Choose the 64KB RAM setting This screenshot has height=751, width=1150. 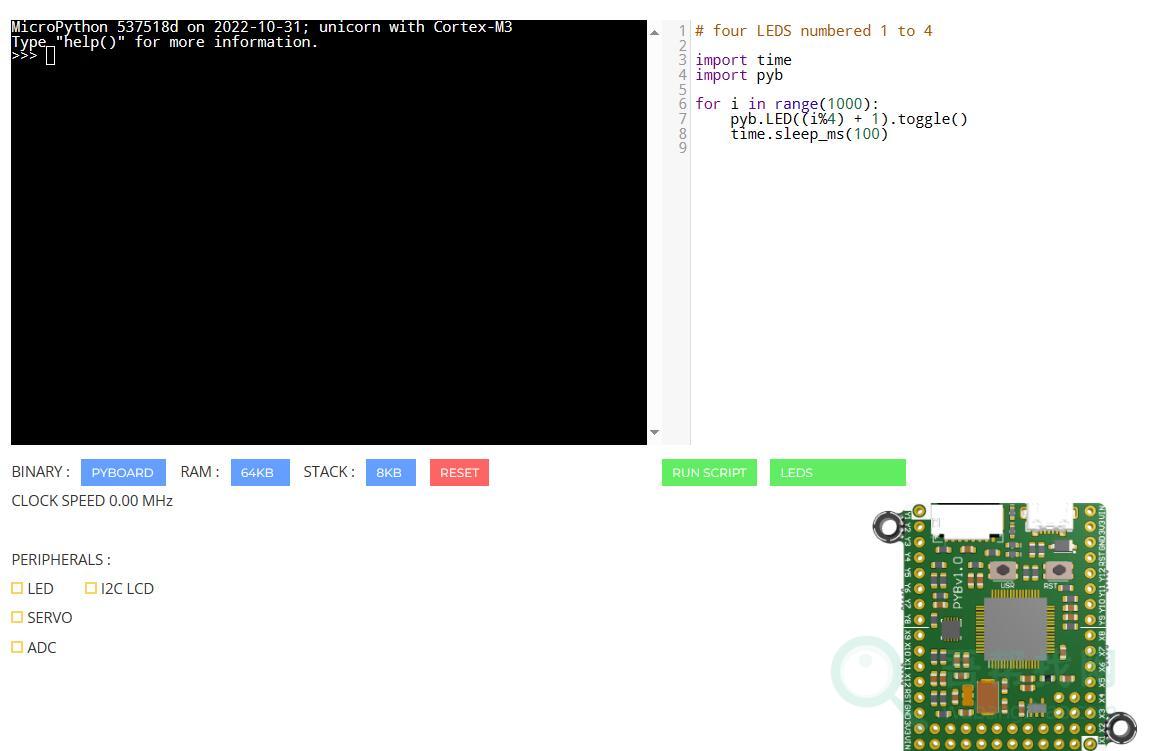(x=259, y=472)
